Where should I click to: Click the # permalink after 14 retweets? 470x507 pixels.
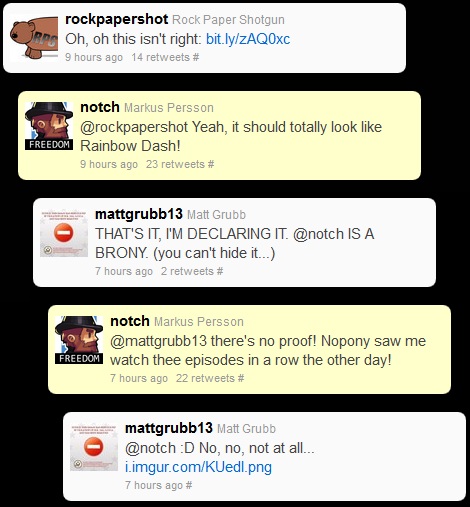(196, 57)
